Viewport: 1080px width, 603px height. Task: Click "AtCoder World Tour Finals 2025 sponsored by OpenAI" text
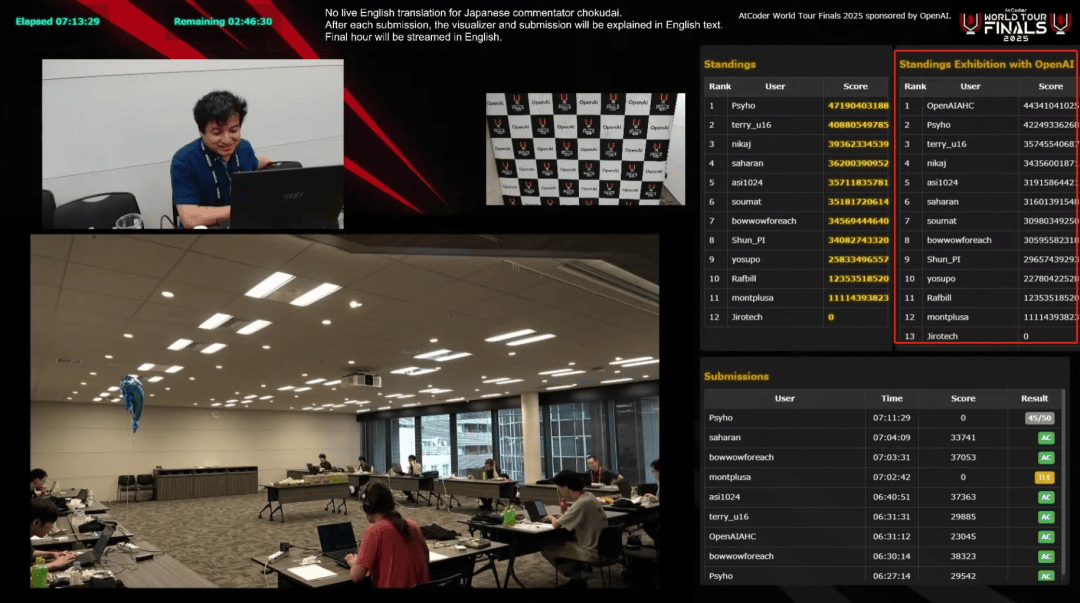844,15
